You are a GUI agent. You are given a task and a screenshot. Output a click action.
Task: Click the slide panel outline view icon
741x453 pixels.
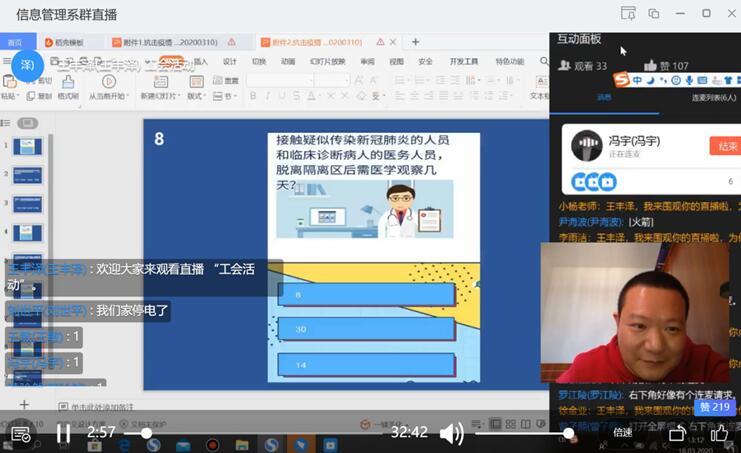click(x=5, y=123)
